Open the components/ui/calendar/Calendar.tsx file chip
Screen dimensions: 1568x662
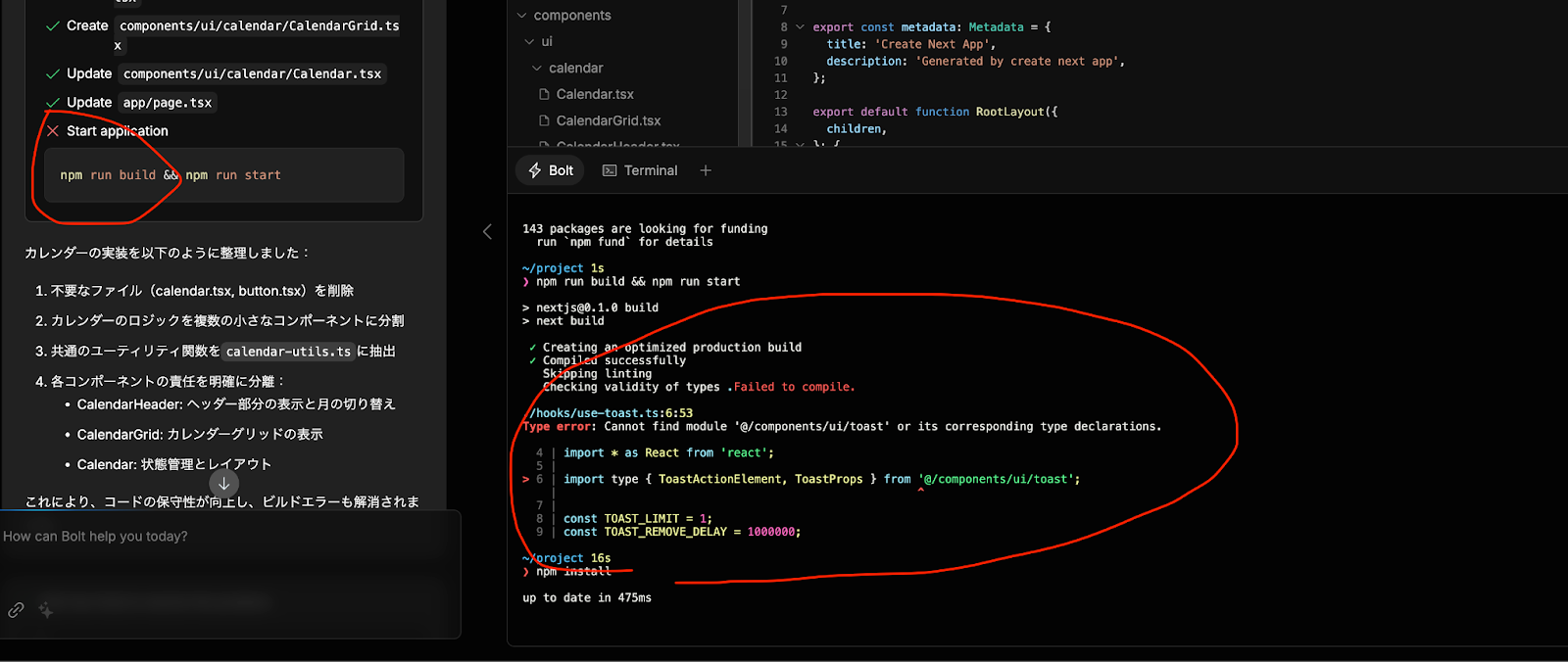(253, 73)
